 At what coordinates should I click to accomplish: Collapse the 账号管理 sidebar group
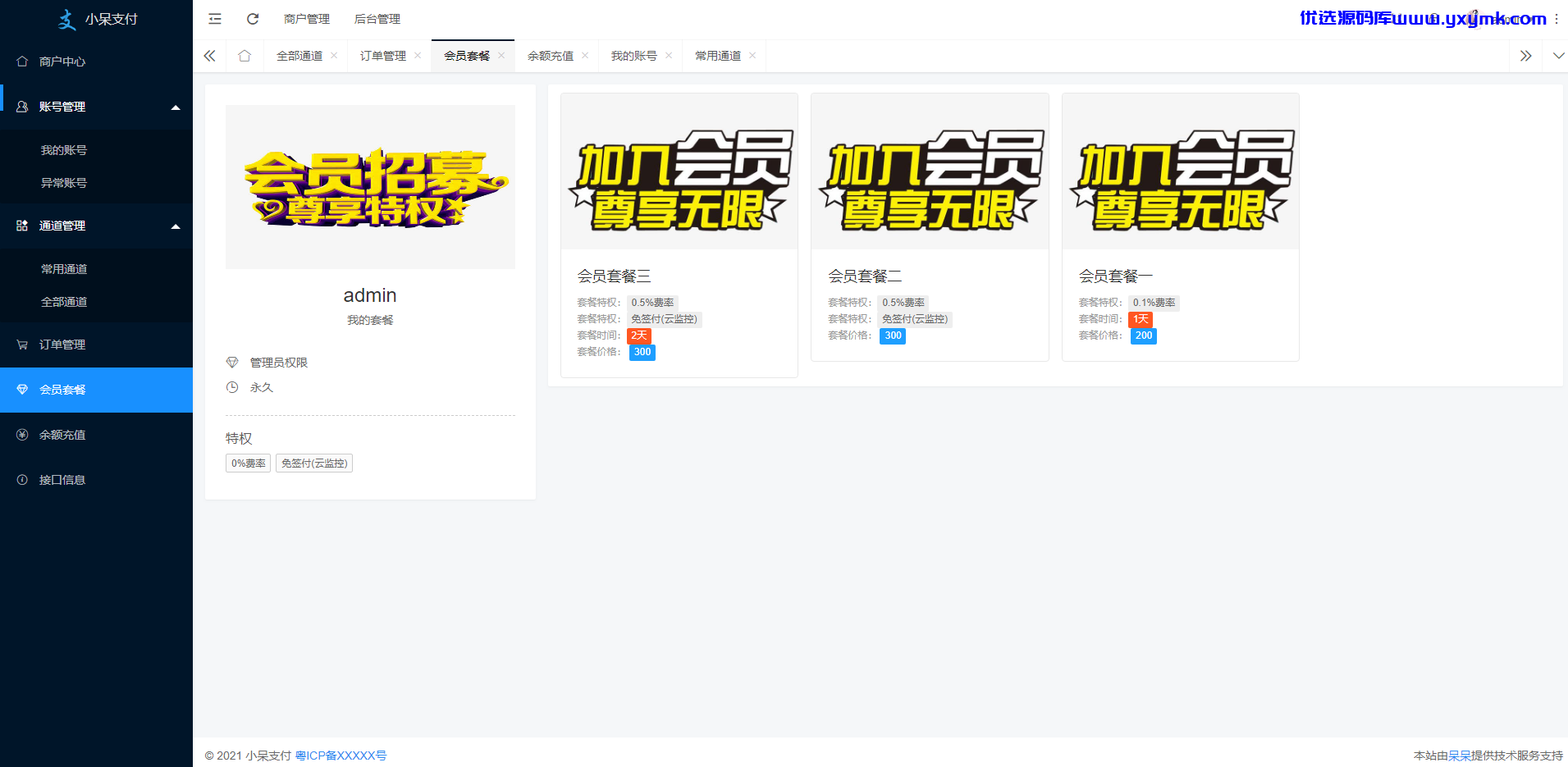coord(96,107)
